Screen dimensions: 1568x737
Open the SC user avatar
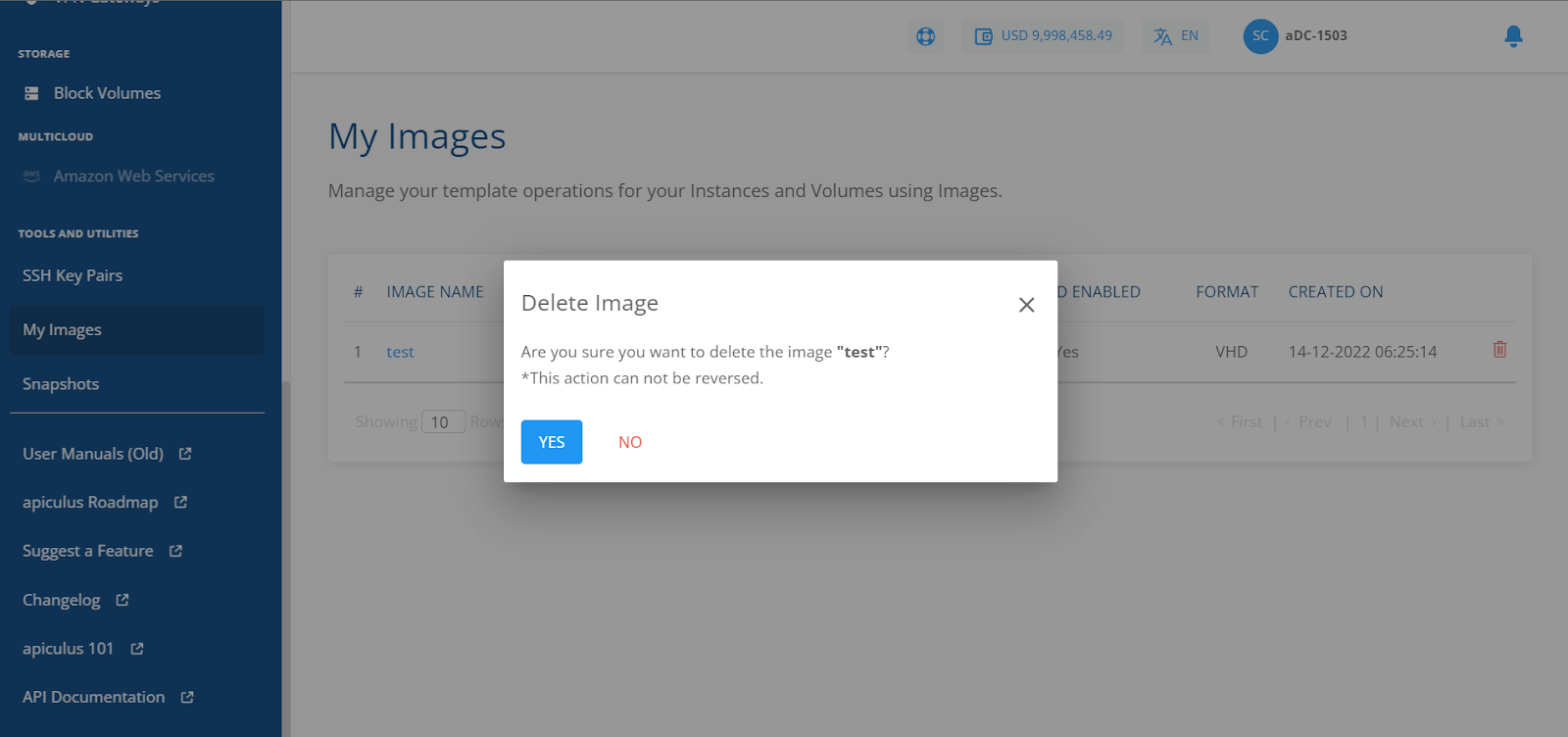pos(1260,36)
